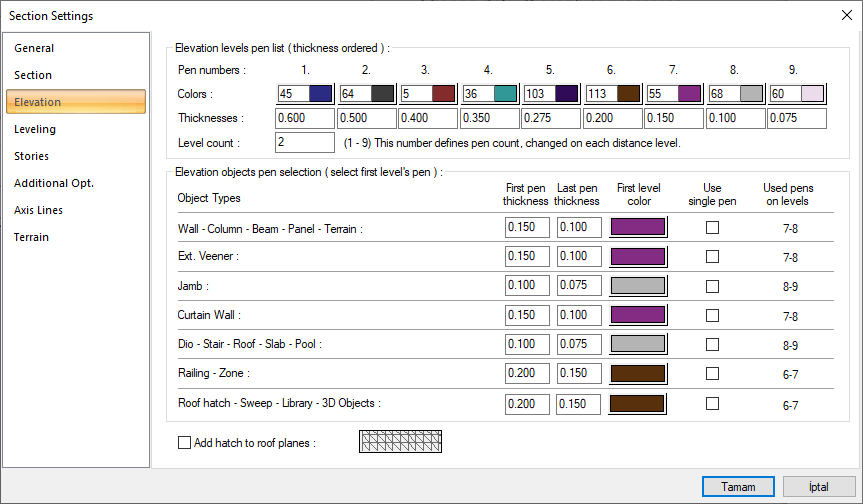Viewport: 863px width, 504px height.
Task: Check Use single pen for Jamb
Action: coord(712,286)
